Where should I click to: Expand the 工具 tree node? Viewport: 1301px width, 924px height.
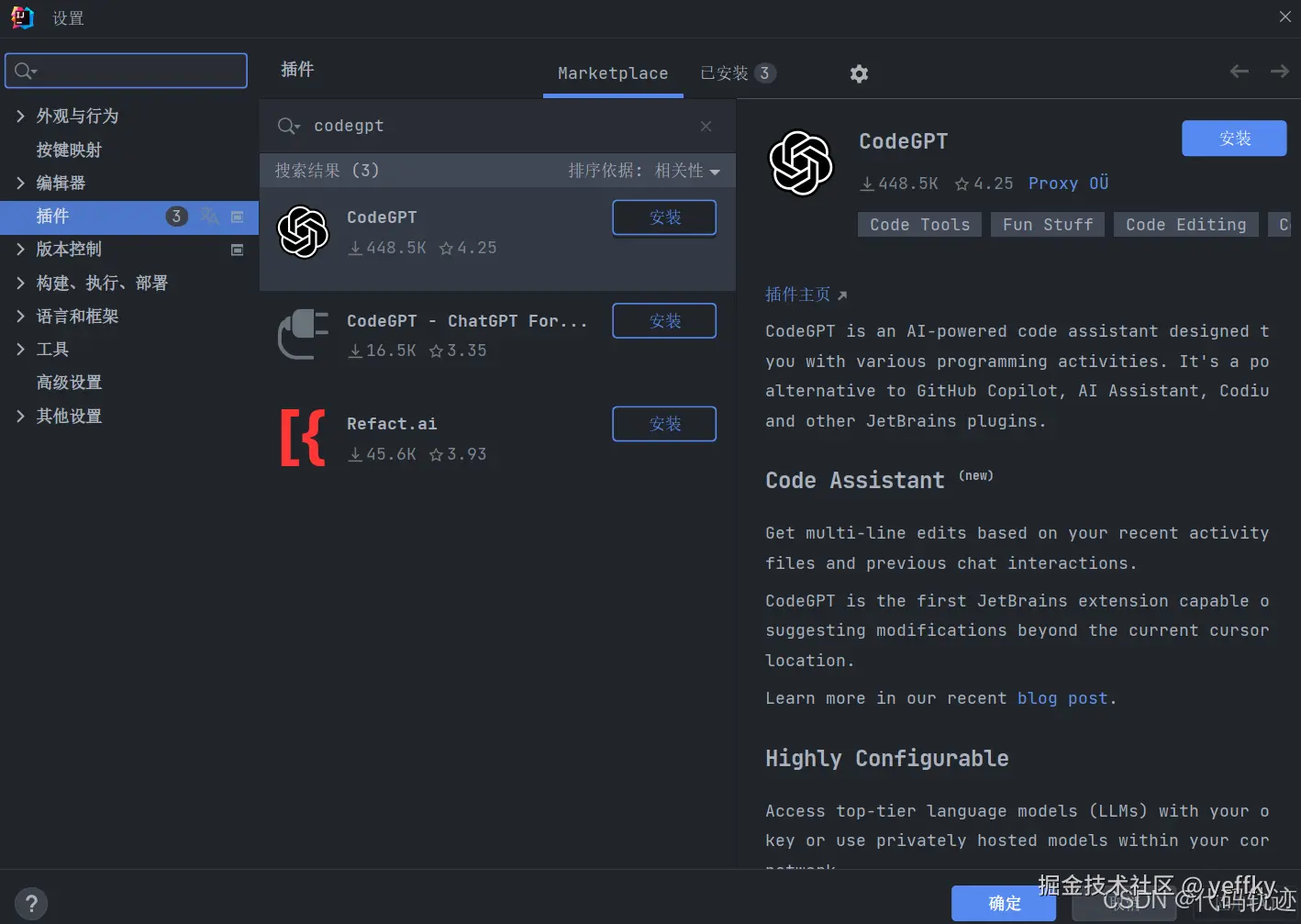coord(20,349)
